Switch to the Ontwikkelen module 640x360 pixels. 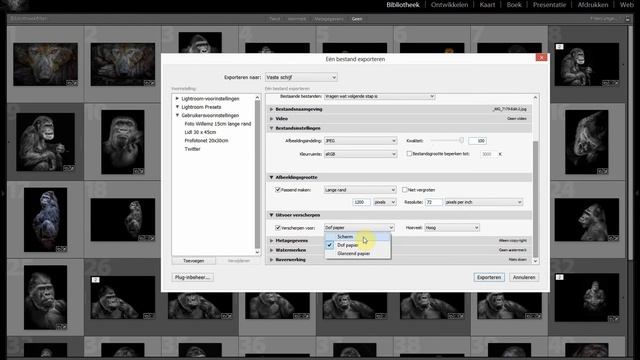pyautogui.click(x=449, y=5)
